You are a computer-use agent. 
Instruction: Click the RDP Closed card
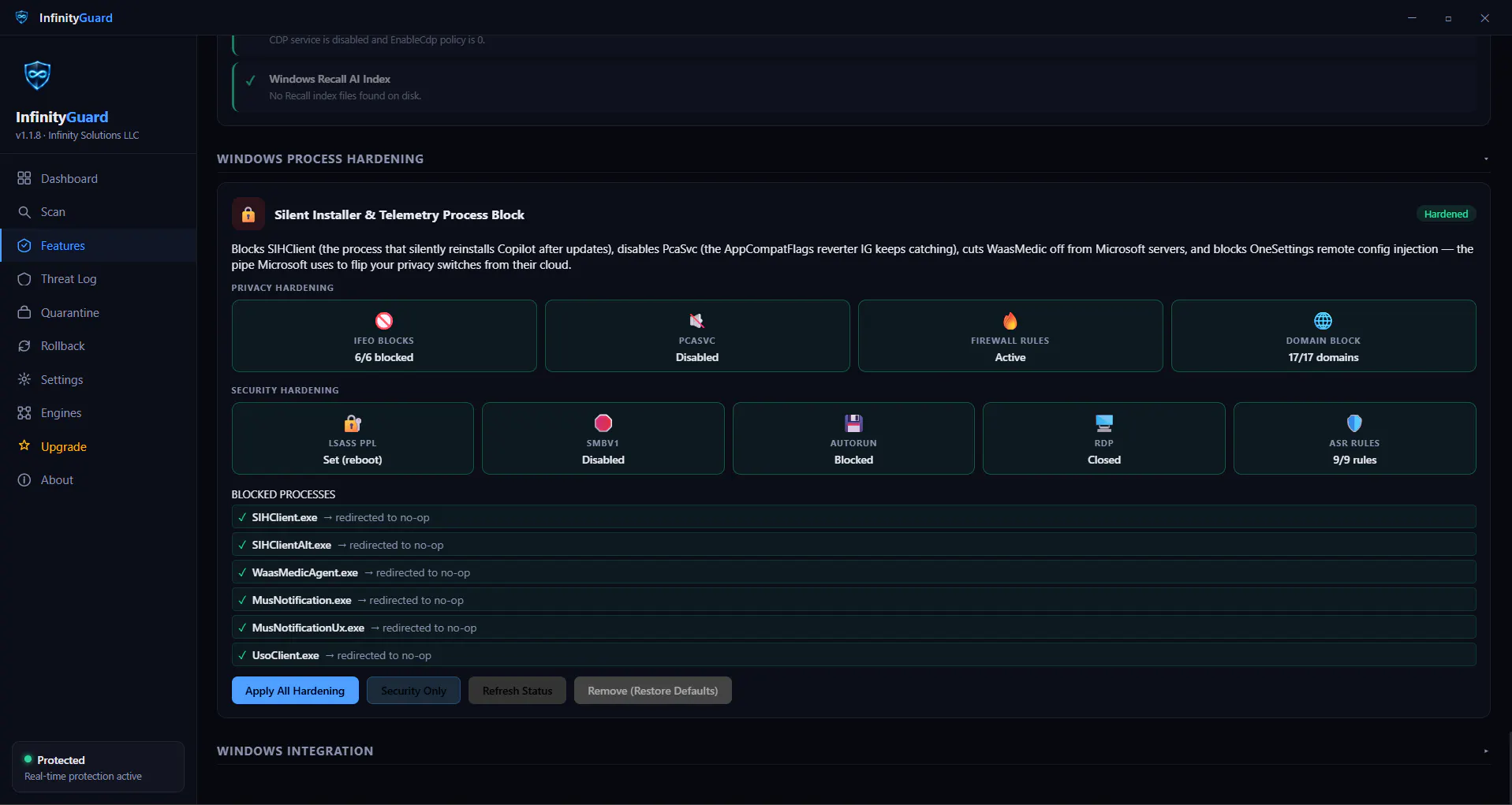click(x=1104, y=438)
